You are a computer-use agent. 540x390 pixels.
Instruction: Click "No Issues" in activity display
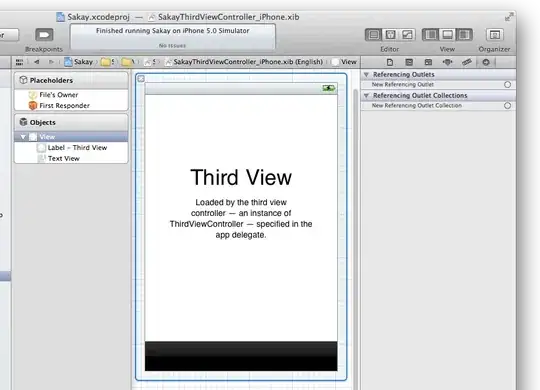[x=172, y=45]
